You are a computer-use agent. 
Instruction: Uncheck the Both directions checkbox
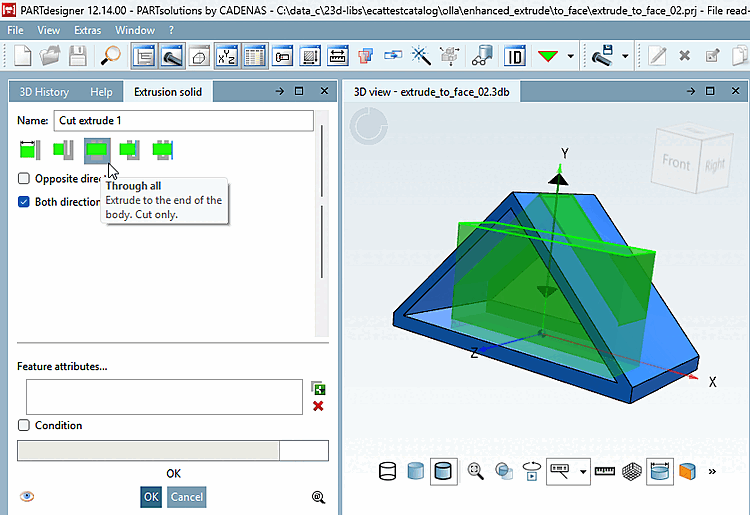[23, 202]
